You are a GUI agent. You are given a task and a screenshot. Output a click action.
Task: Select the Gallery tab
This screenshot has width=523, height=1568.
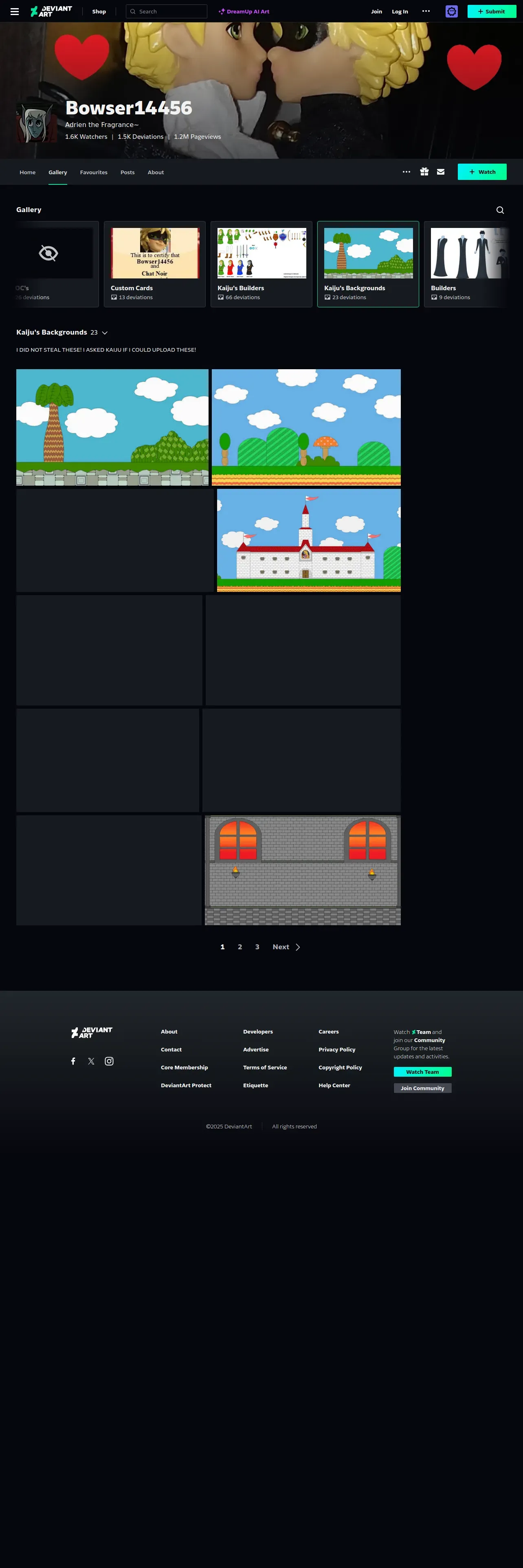58,172
